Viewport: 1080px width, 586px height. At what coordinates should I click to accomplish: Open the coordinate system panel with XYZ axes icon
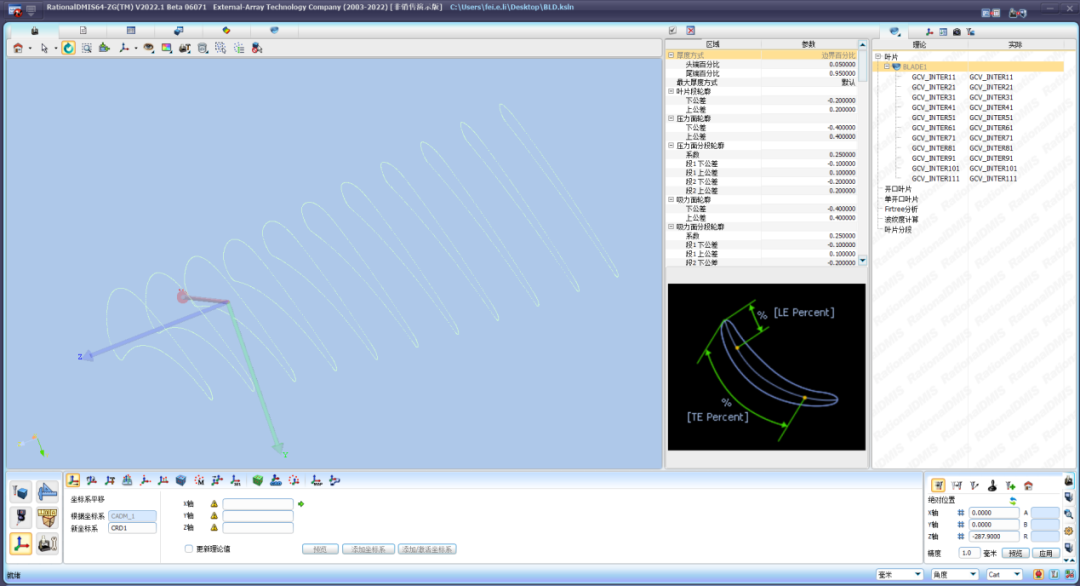point(20,543)
